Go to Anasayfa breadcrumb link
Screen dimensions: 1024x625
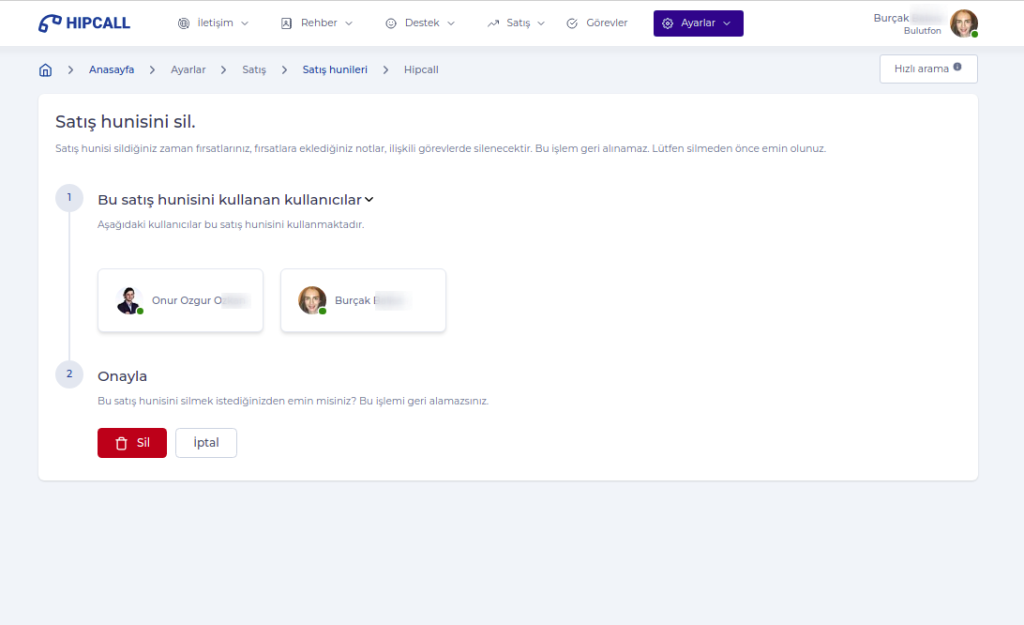tap(111, 70)
